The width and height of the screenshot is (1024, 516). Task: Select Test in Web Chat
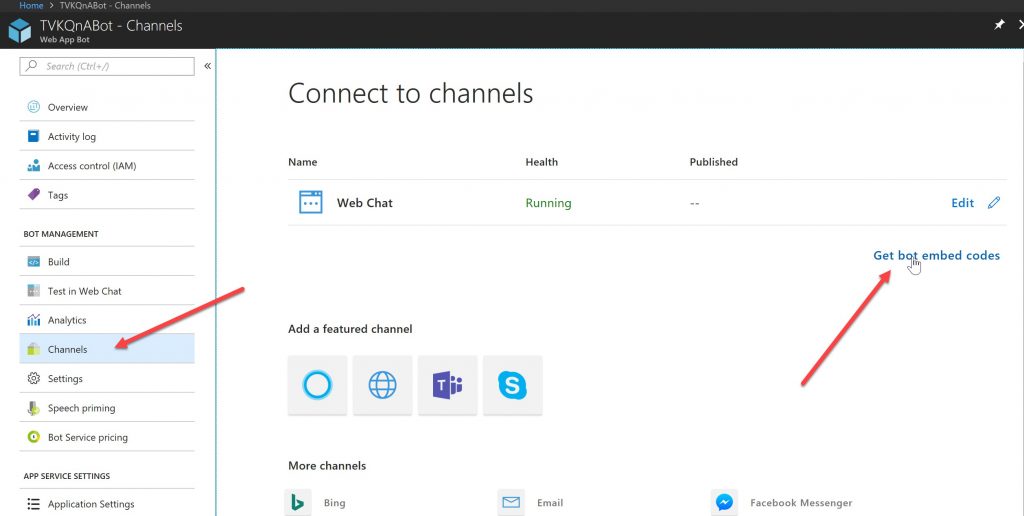(84, 291)
